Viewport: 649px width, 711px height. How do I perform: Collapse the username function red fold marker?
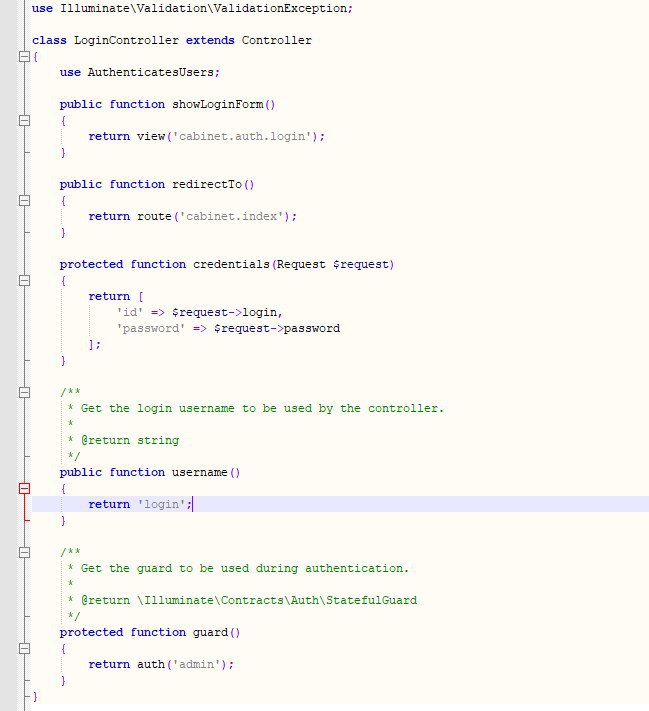tap(24, 488)
